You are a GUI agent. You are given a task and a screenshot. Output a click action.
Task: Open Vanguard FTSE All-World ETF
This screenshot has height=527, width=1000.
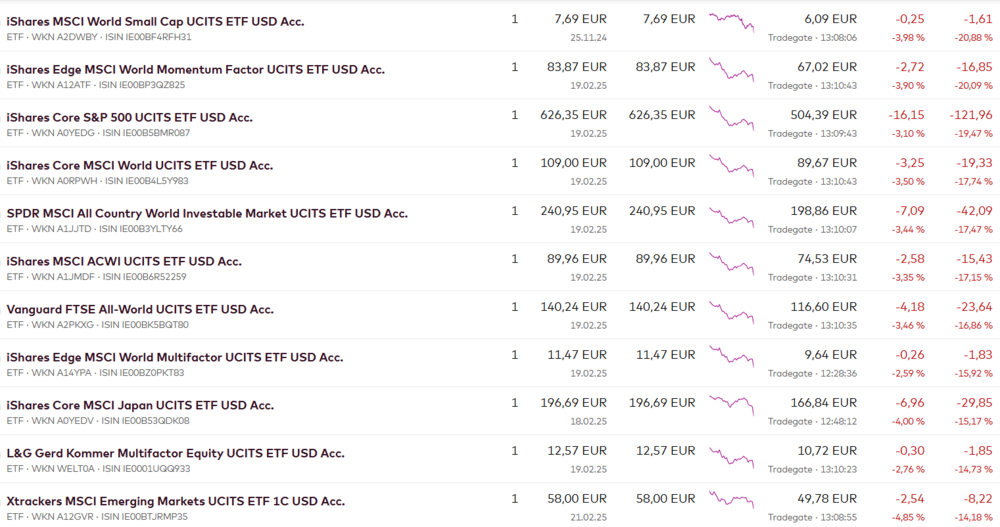[140, 309]
